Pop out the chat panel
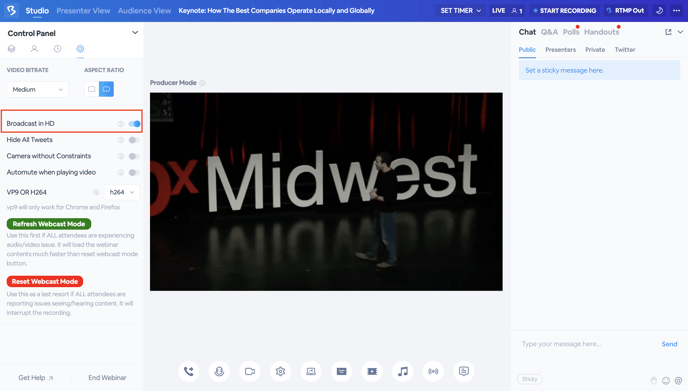Screen dimensions: 688x391 [x=668, y=32]
